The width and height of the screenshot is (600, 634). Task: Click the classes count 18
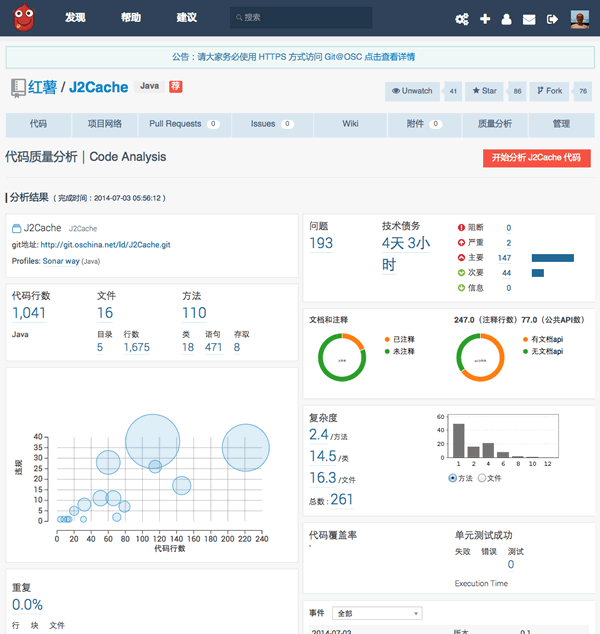tap(188, 348)
